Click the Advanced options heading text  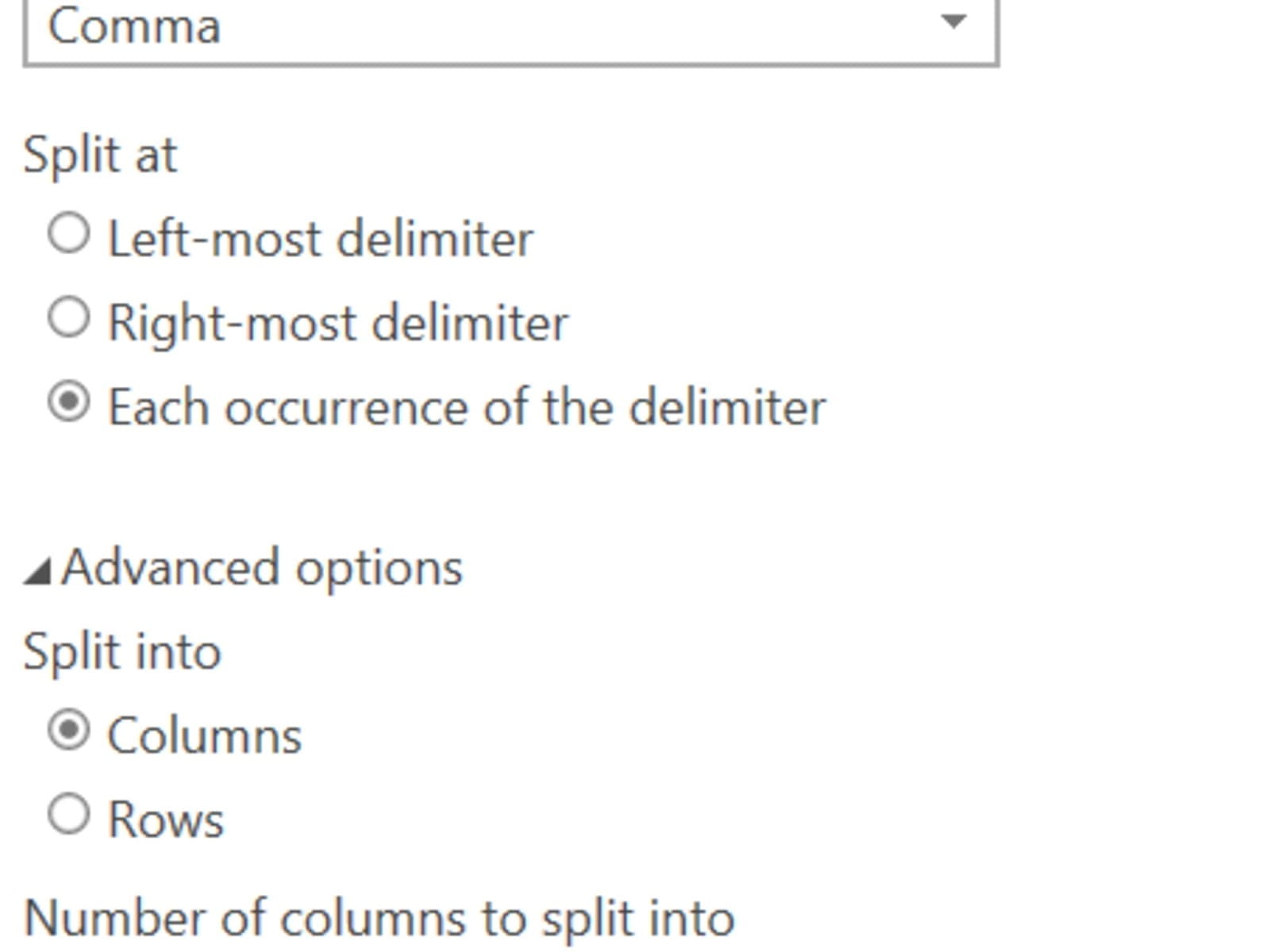tap(262, 568)
